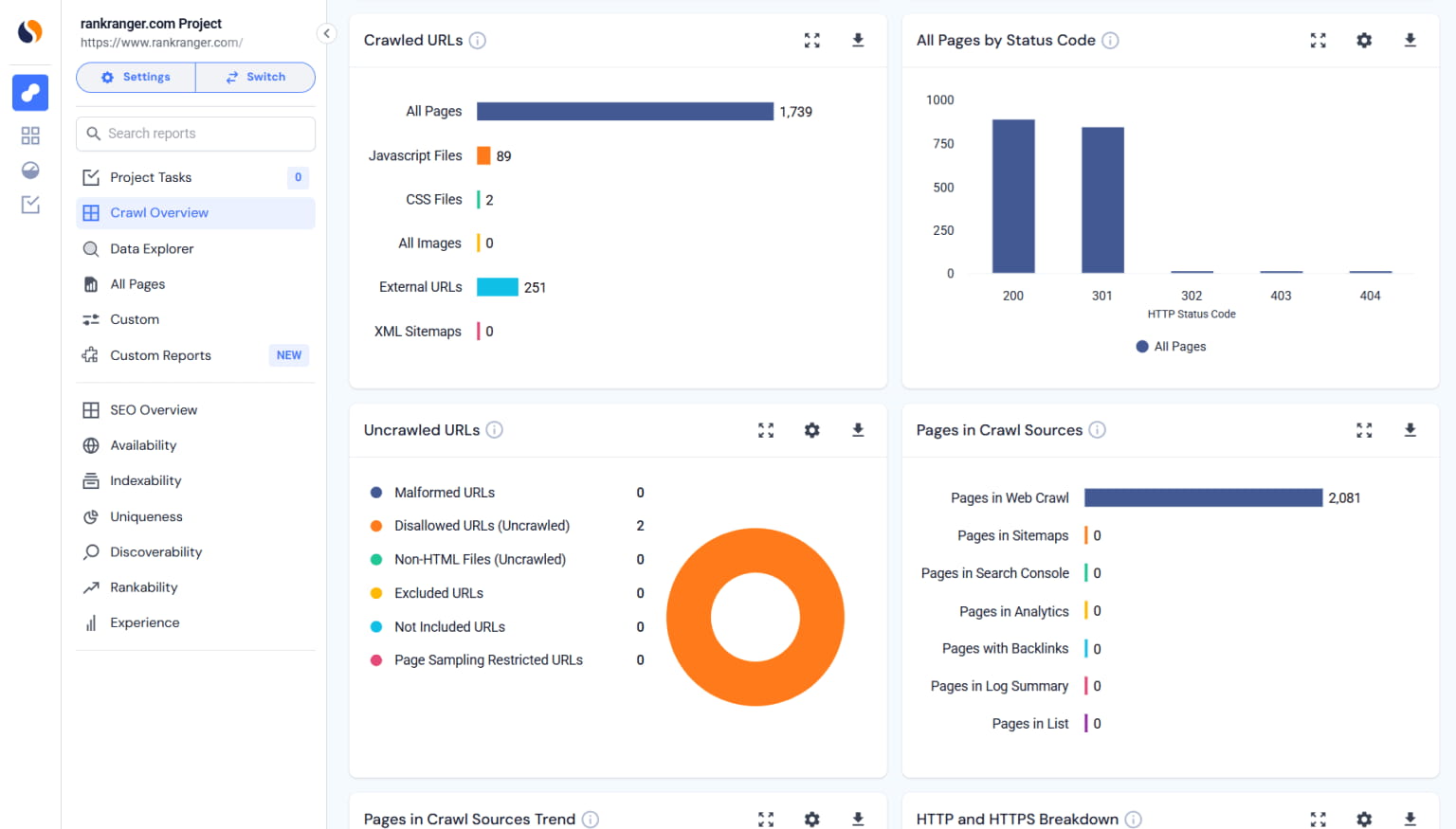Open the Crawled URLs info tooltip
This screenshot has height=829, width=1456.
pyautogui.click(x=479, y=40)
